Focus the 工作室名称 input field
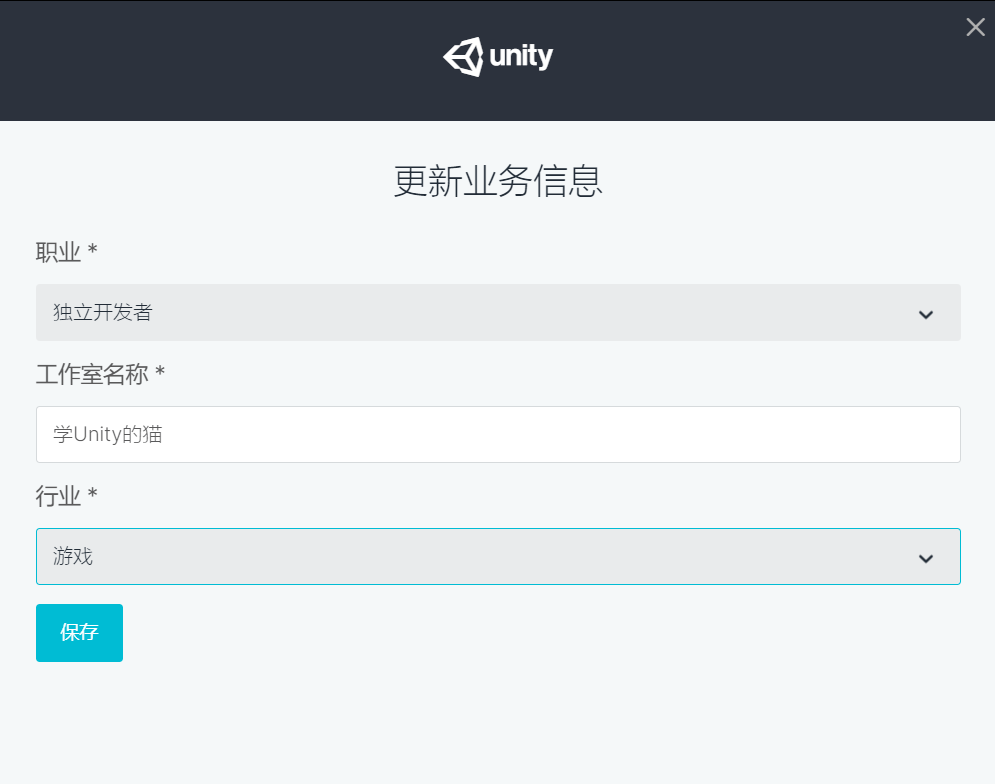 pos(498,434)
